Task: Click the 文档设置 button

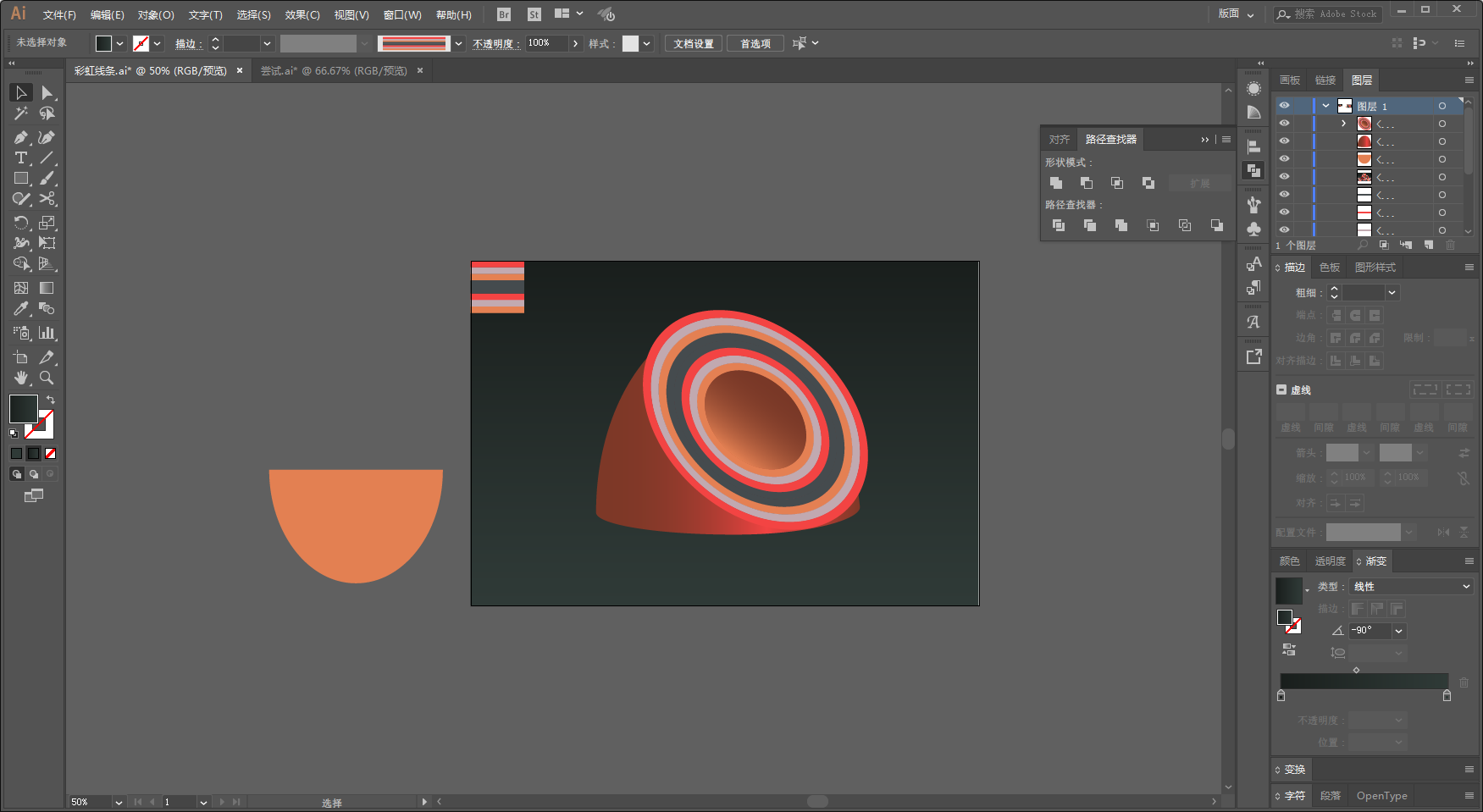Action: pyautogui.click(x=694, y=44)
